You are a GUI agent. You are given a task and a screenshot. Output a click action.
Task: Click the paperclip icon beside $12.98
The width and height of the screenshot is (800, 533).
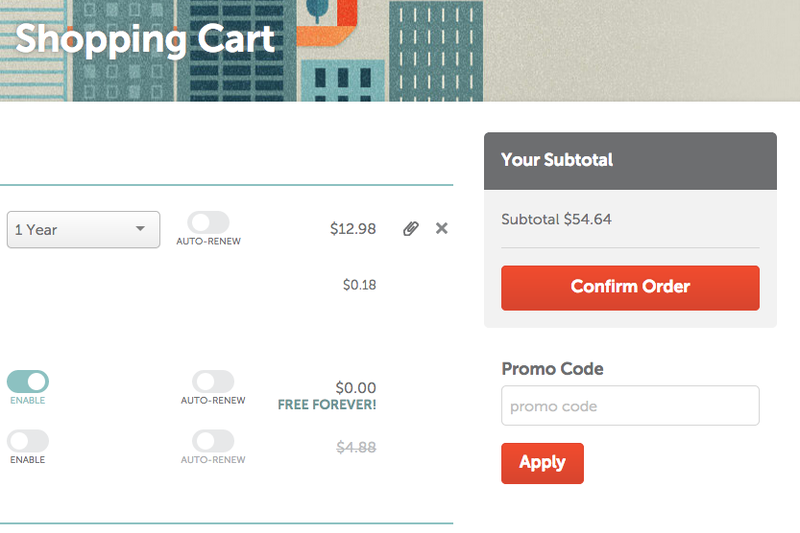(411, 229)
